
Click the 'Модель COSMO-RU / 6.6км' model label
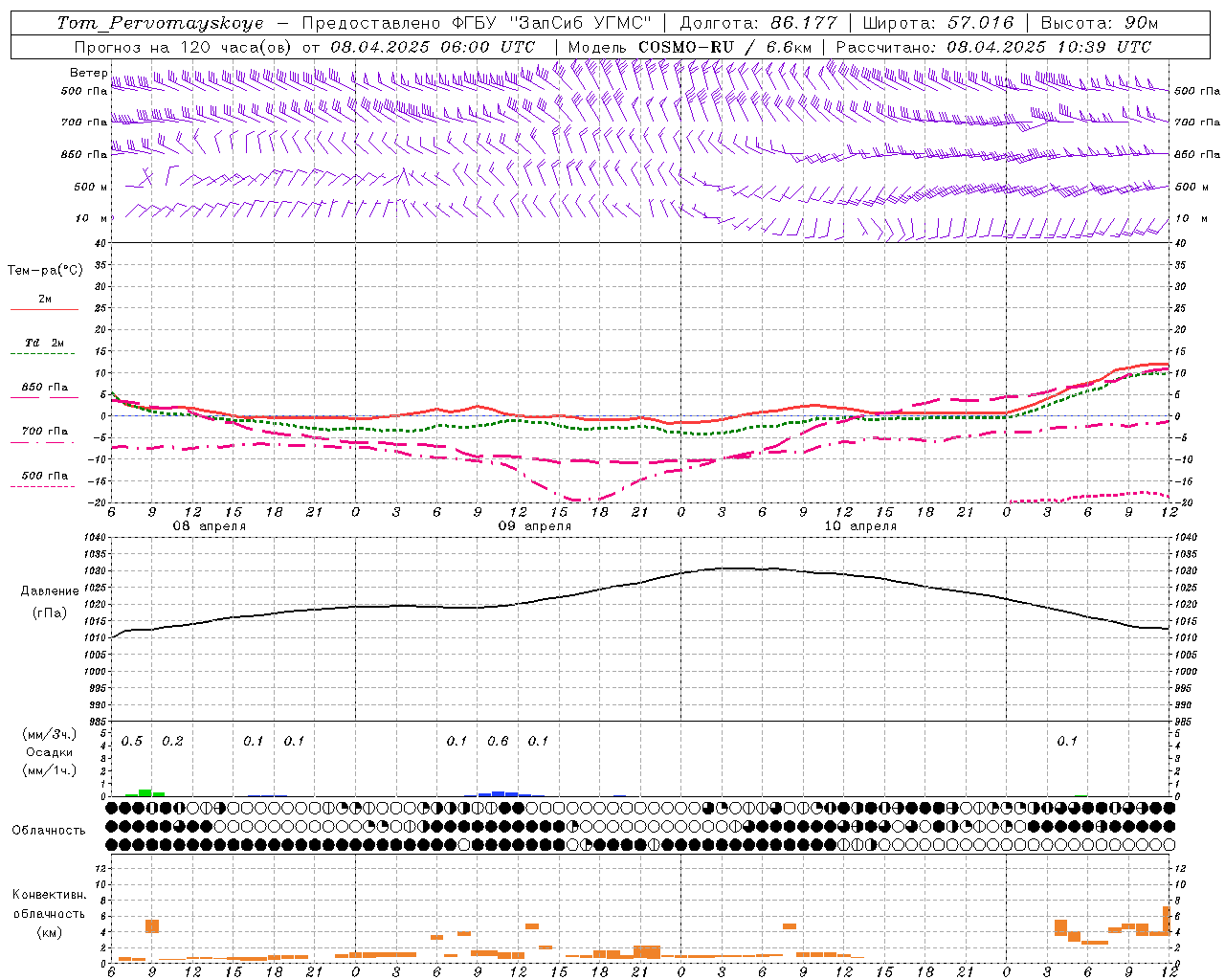[x=690, y=47]
